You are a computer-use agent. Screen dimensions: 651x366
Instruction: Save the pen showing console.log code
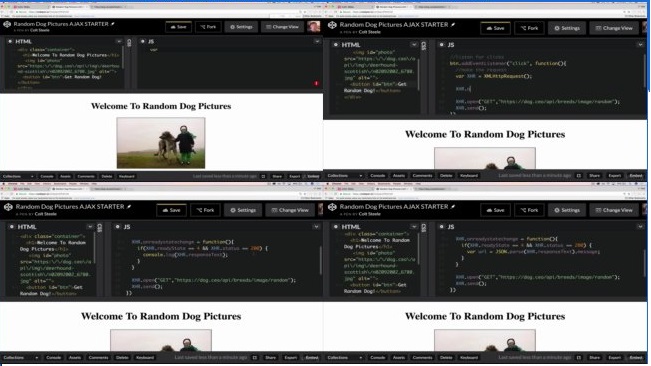click(171, 210)
